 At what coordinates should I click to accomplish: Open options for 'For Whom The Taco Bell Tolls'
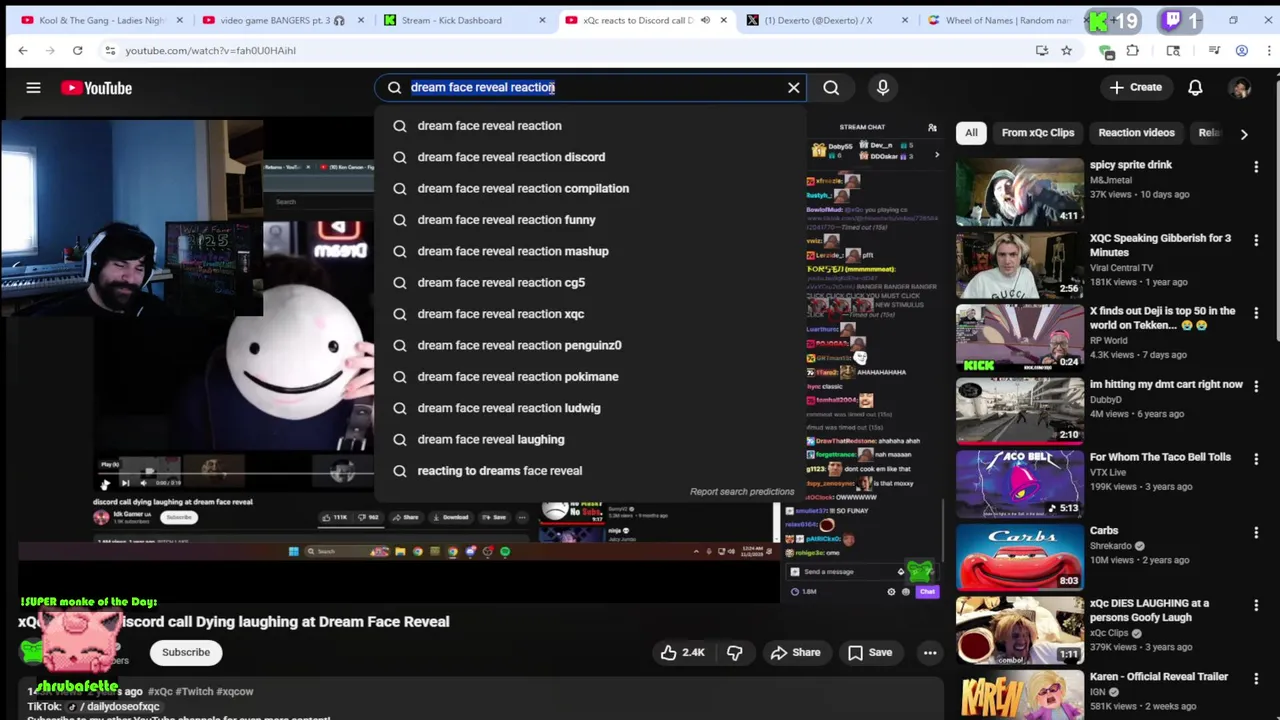[1256, 460]
